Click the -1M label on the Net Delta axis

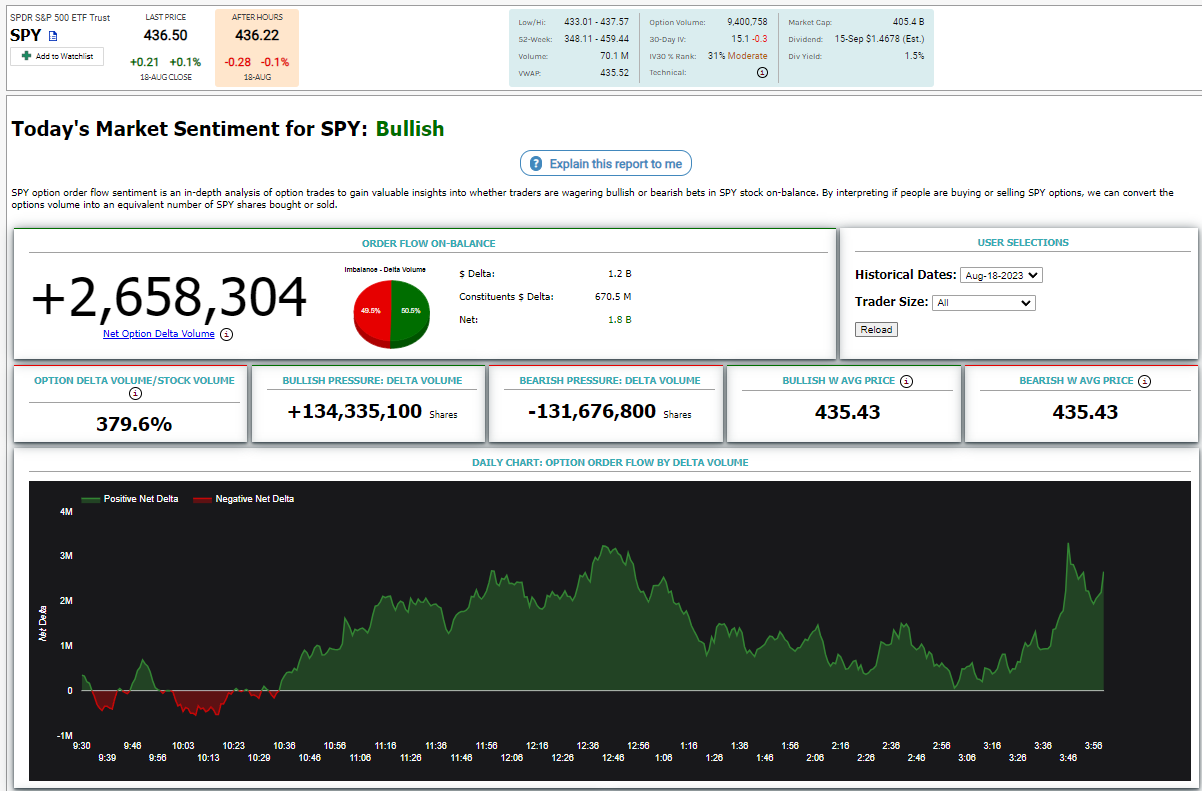coord(65,736)
